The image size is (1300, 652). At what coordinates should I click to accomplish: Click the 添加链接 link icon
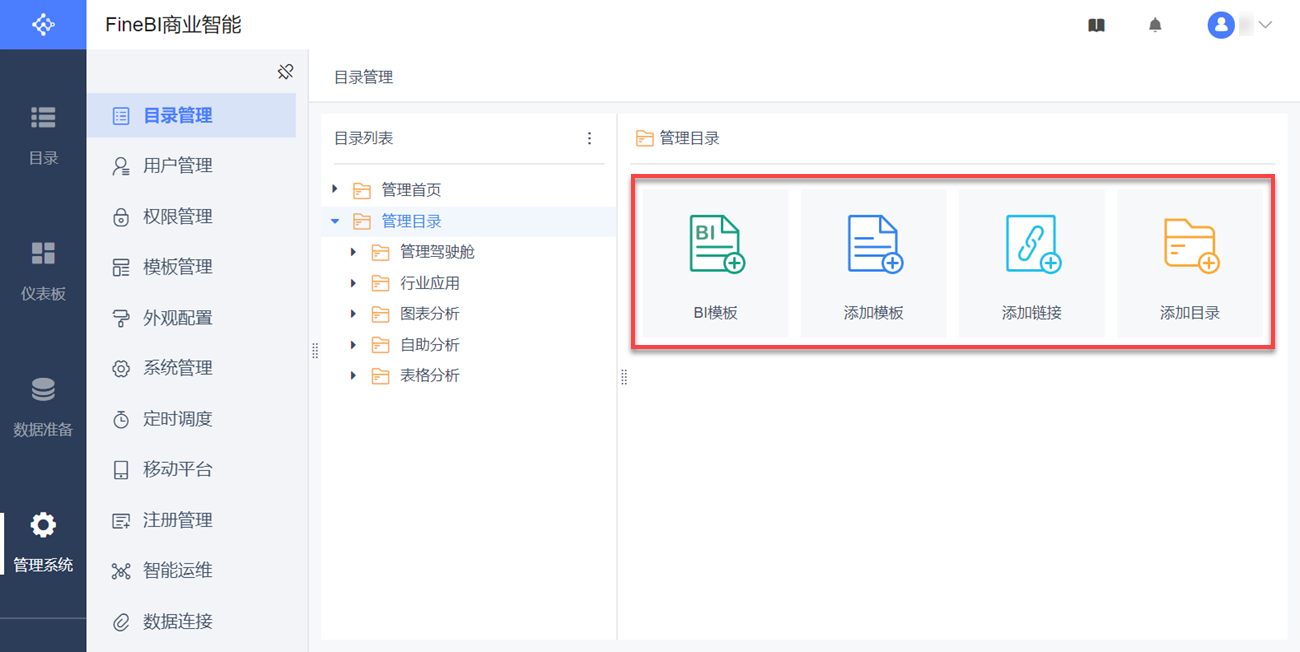[1032, 245]
